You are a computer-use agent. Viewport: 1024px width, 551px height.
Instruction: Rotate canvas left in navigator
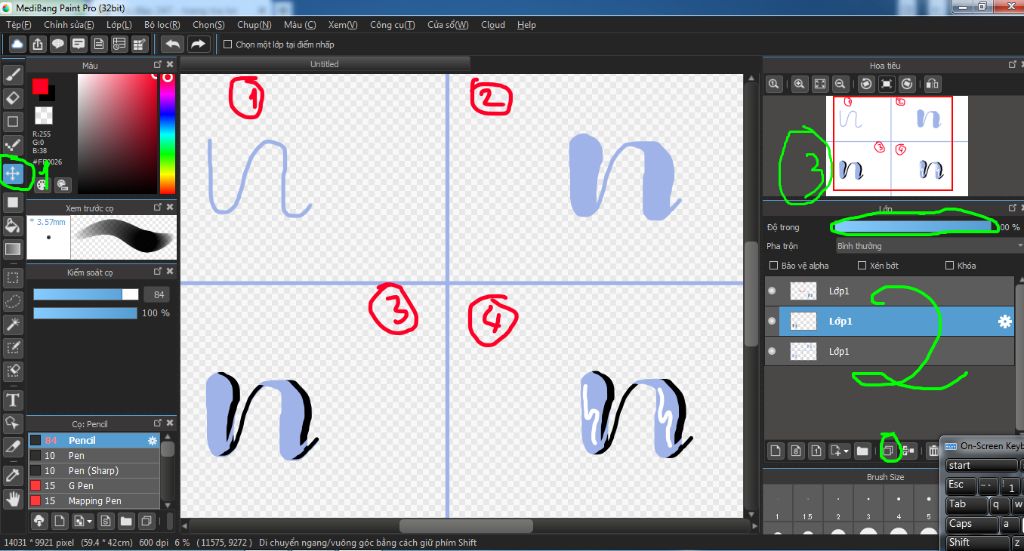click(x=866, y=84)
